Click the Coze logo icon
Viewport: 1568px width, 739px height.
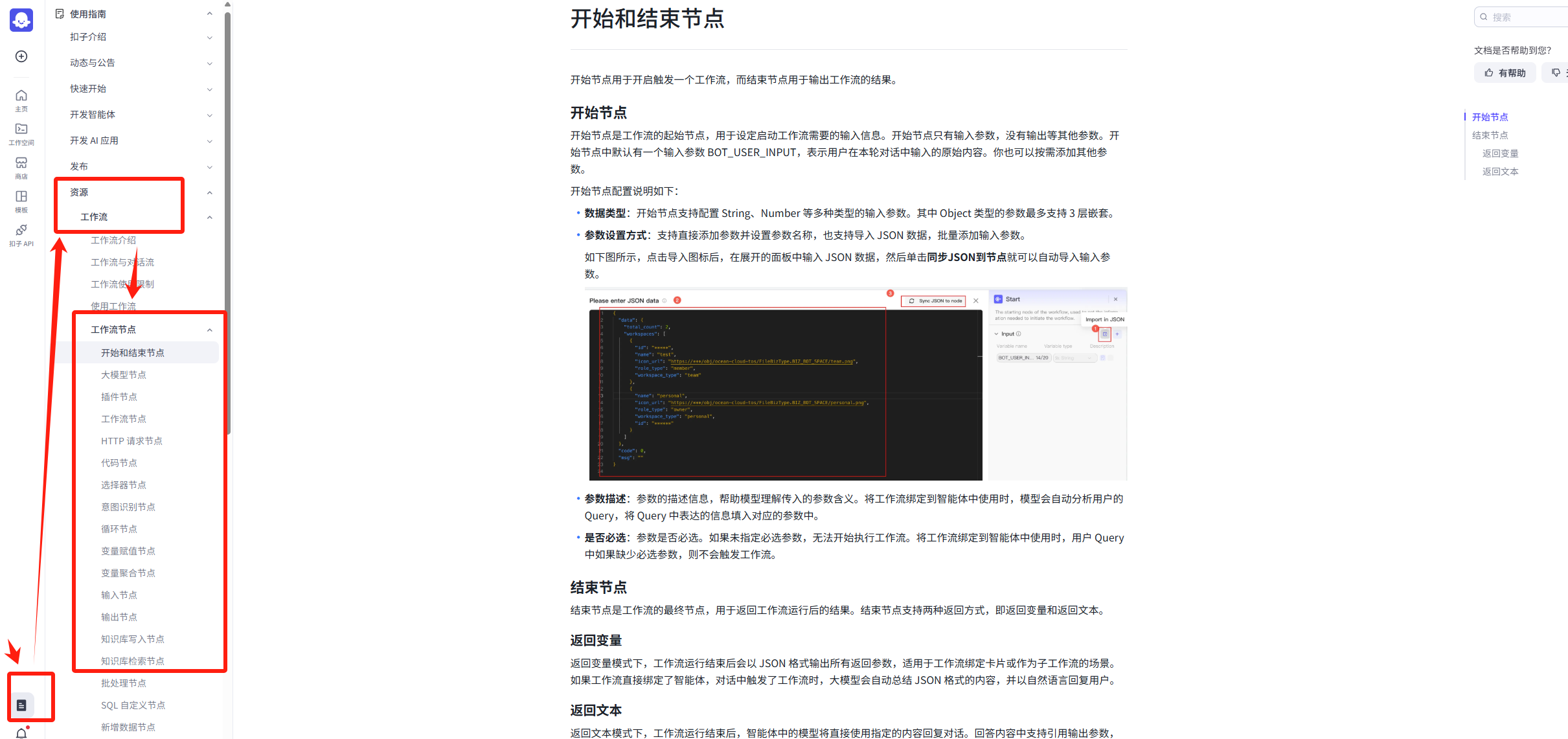coord(21,20)
